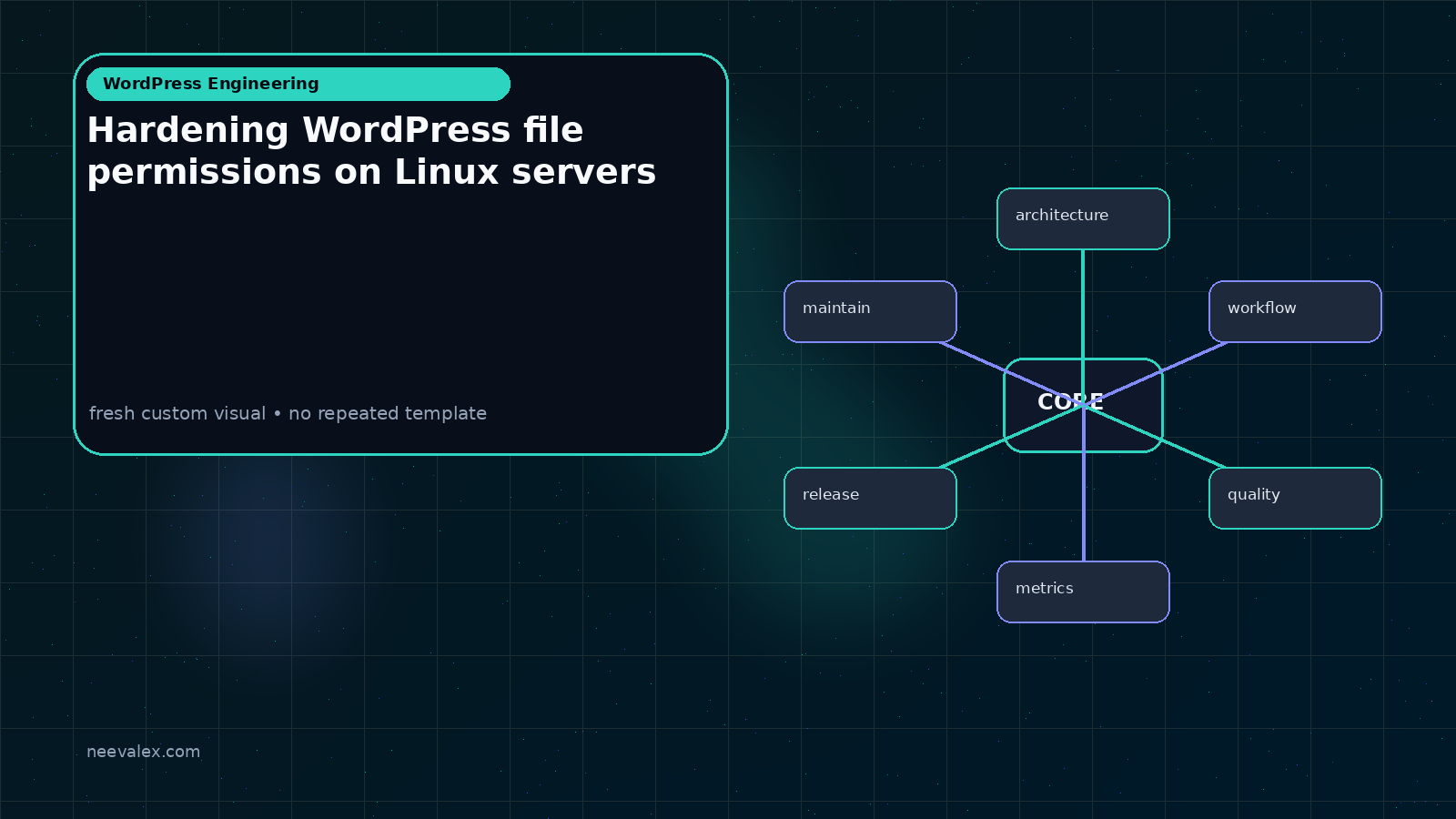Choose the quality node
This screenshot has height=819, width=1456.
click(x=1295, y=498)
